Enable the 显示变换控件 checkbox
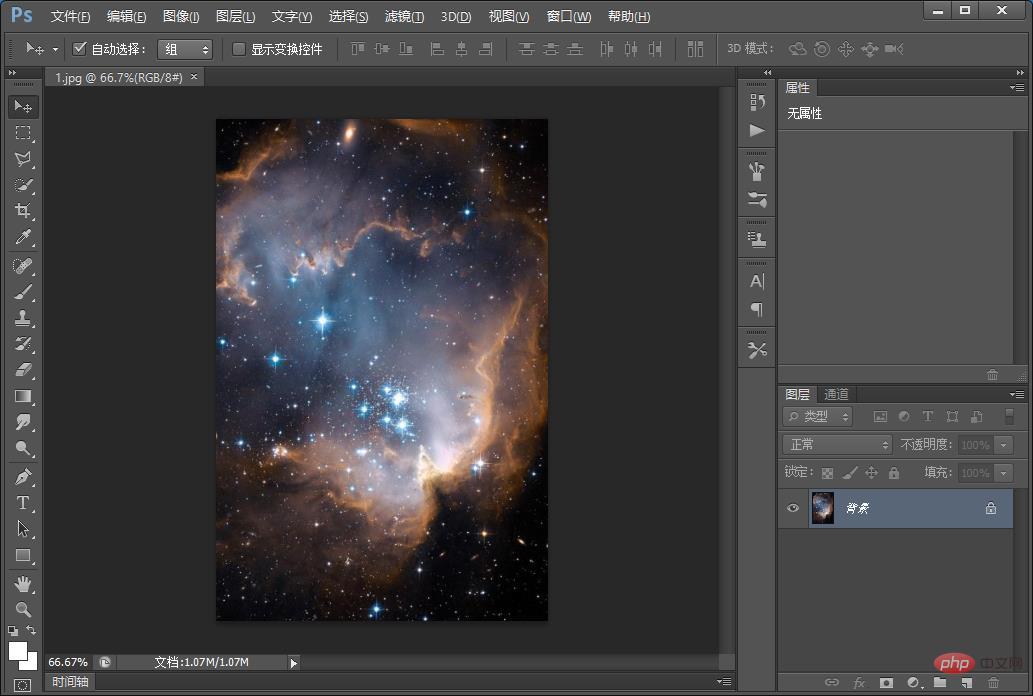Image resolution: width=1033 pixels, height=696 pixels. pyautogui.click(x=239, y=49)
